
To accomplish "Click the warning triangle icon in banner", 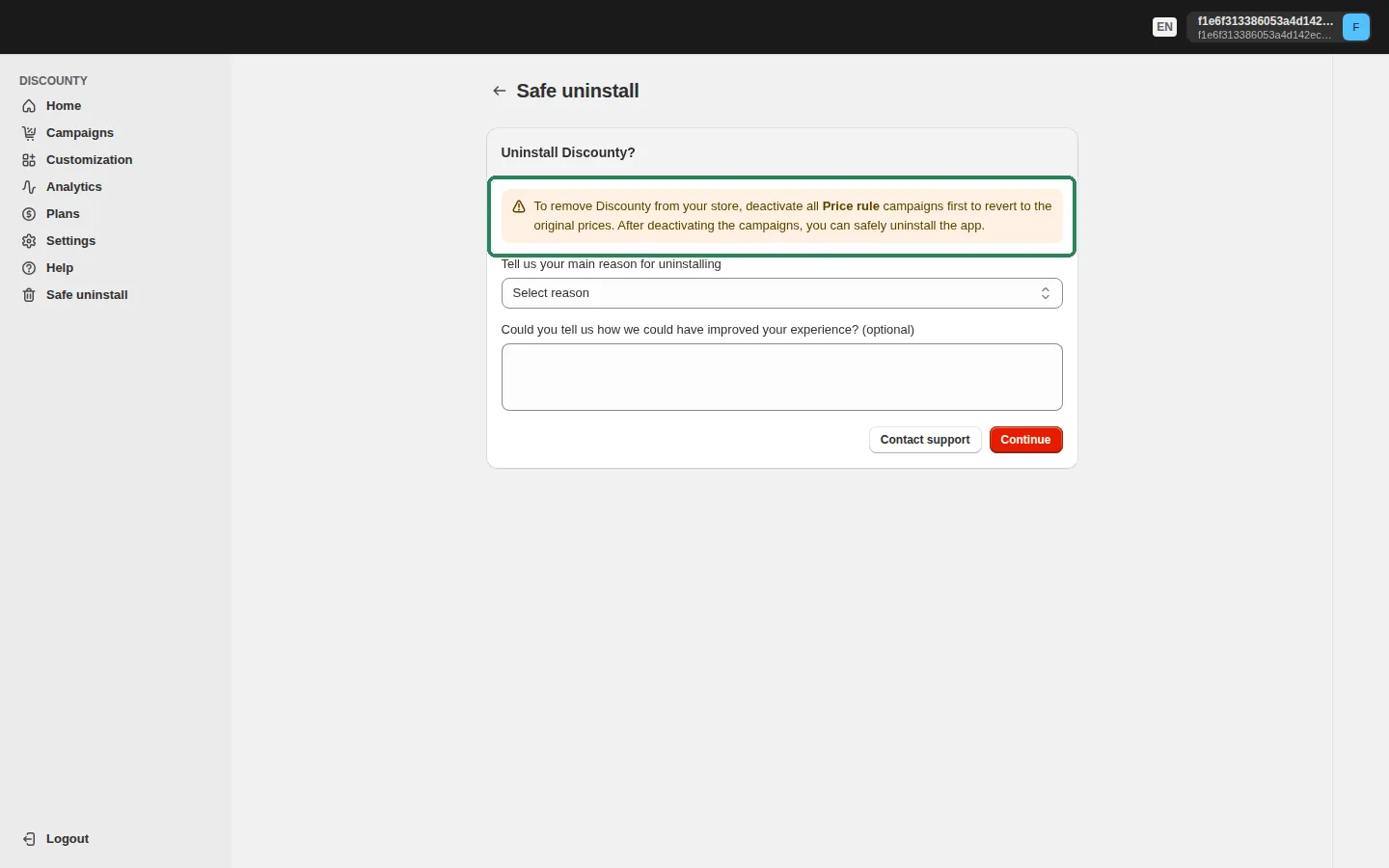I will click(519, 206).
